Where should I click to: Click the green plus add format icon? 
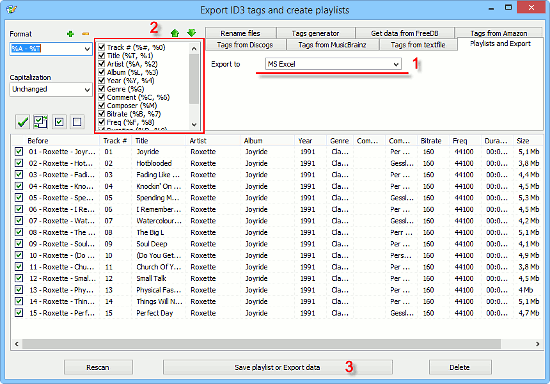[71, 34]
